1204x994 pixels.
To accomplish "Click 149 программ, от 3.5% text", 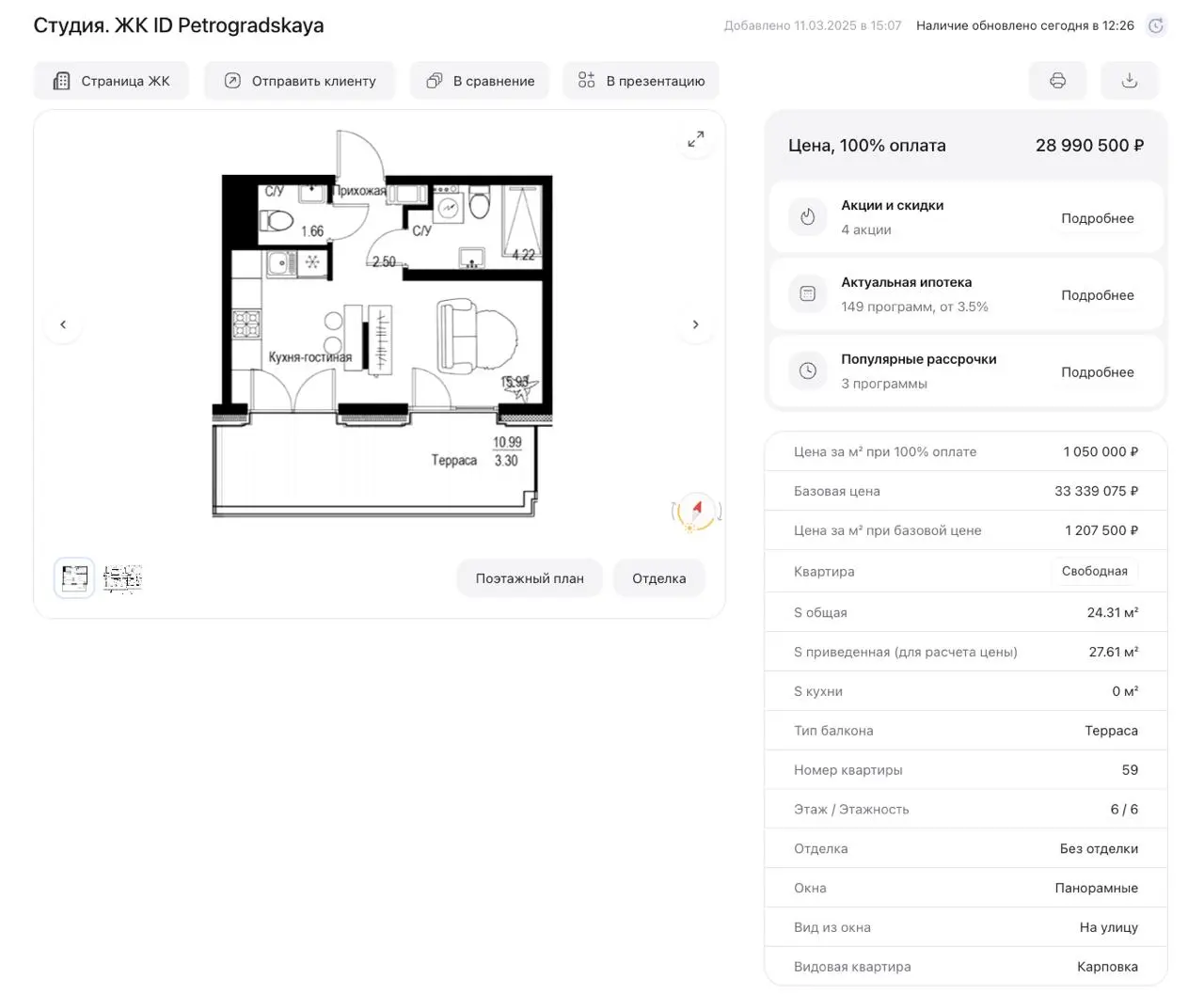I will tap(914, 307).
